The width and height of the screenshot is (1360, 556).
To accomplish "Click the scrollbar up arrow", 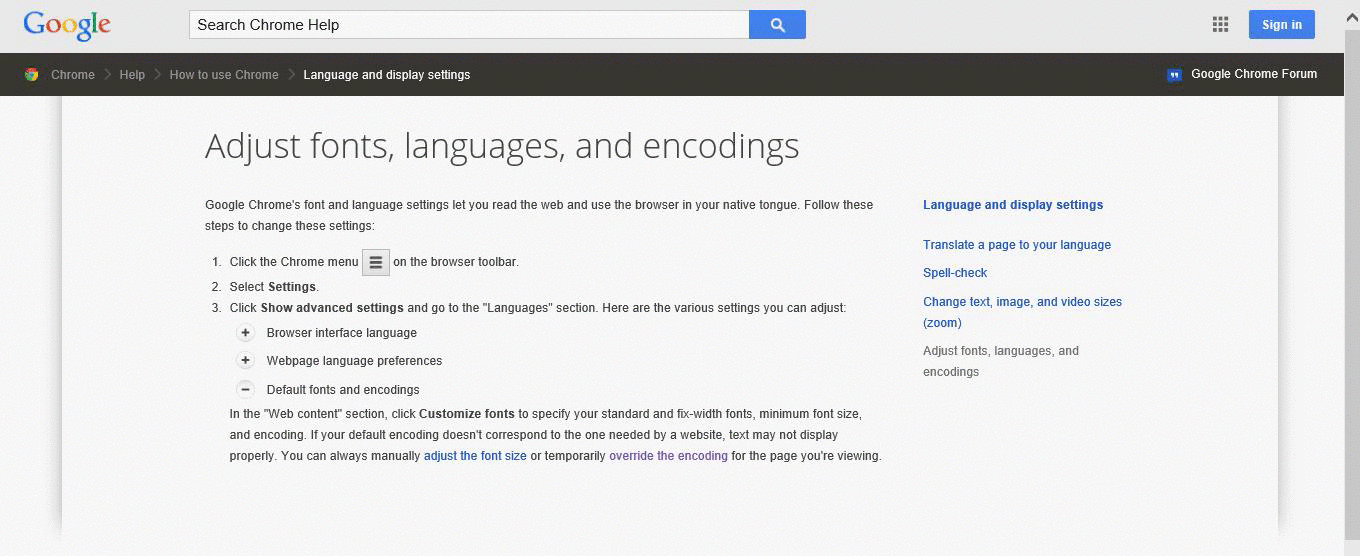I will tap(1352, 19).
